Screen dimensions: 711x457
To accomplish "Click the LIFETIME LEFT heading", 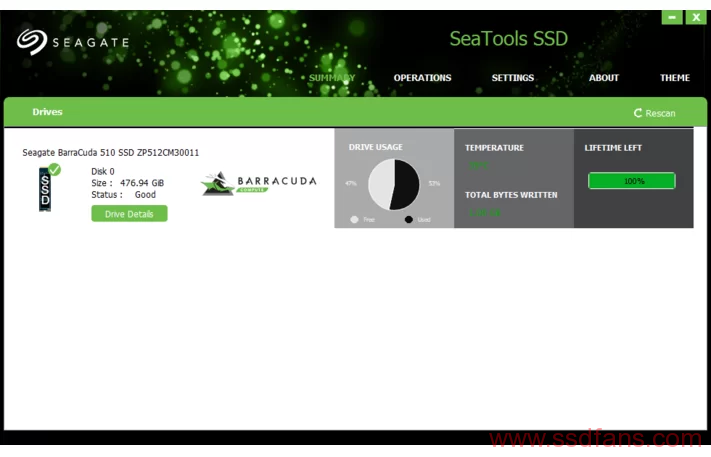I will click(613, 148).
